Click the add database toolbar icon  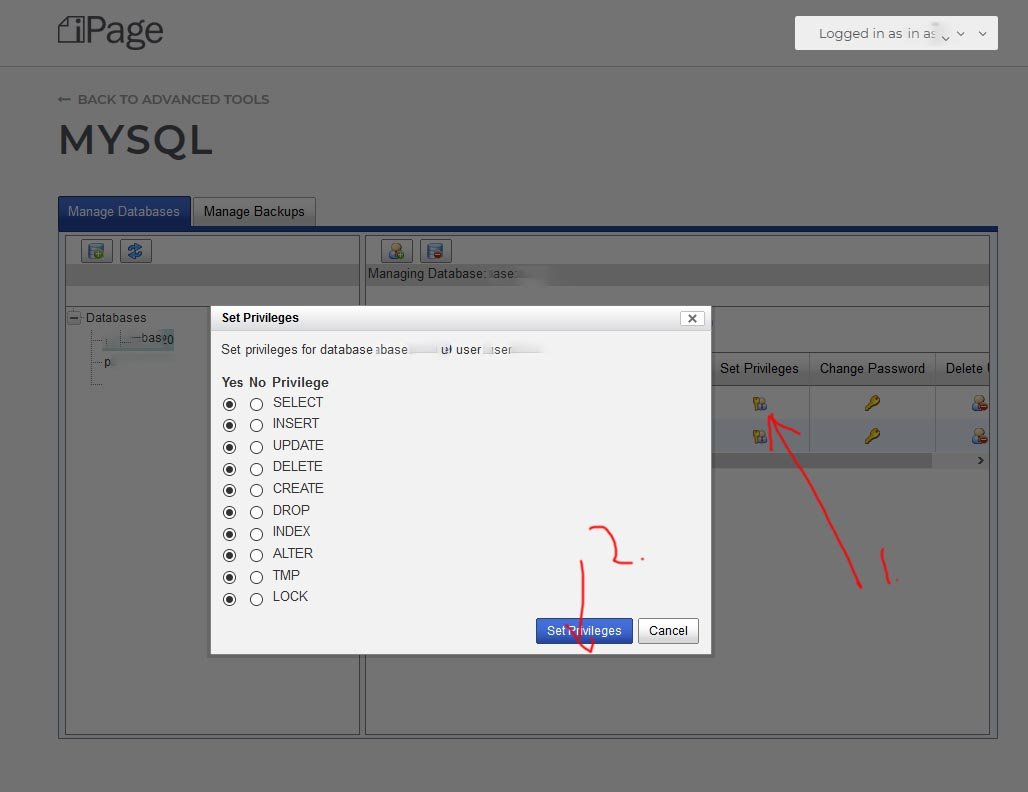tap(96, 251)
